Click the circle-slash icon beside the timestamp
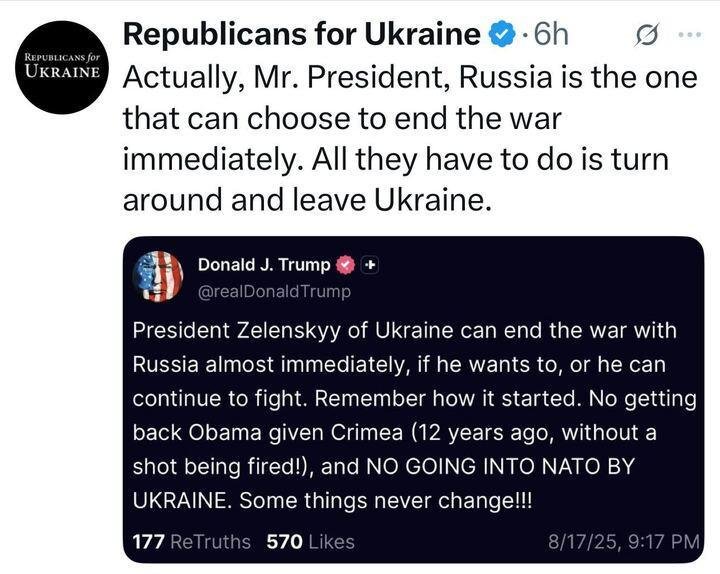Viewport: 720px width, 574px height. 647,36
